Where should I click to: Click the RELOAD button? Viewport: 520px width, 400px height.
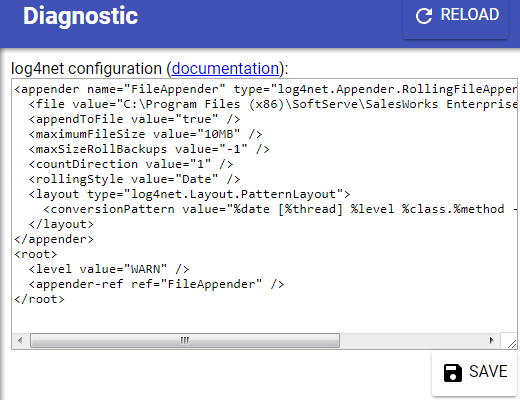[x=455, y=17]
